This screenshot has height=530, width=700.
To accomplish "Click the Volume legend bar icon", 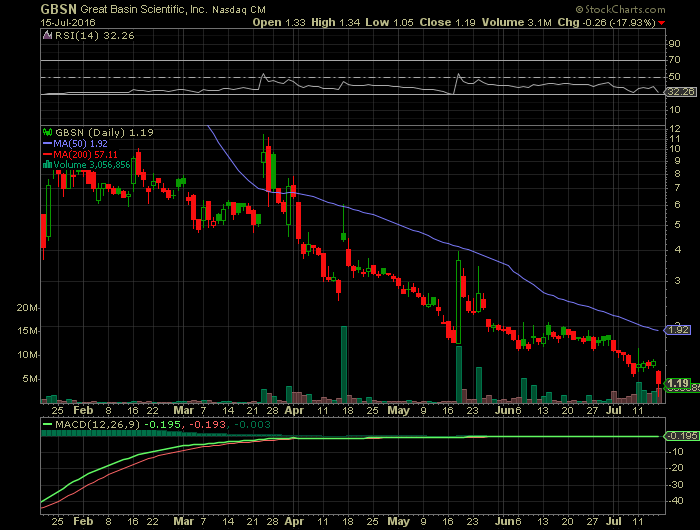I will click(x=47, y=164).
